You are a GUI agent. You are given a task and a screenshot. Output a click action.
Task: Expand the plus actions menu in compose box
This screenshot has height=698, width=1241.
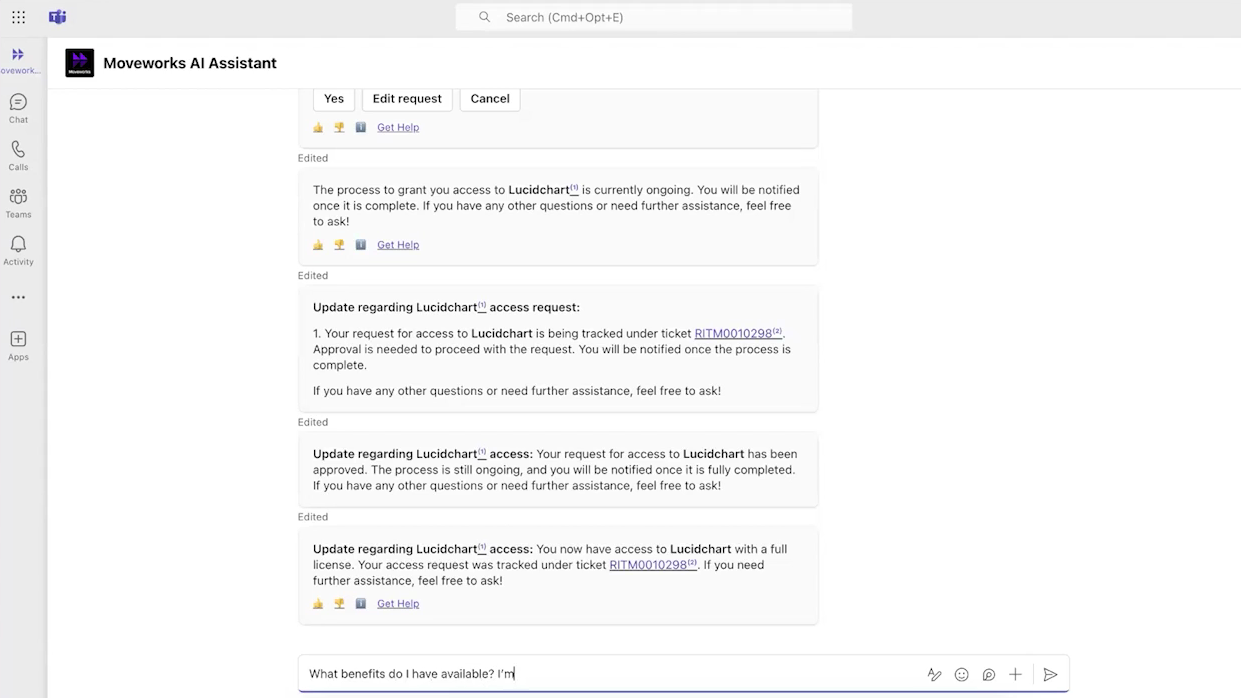tap(1015, 675)
